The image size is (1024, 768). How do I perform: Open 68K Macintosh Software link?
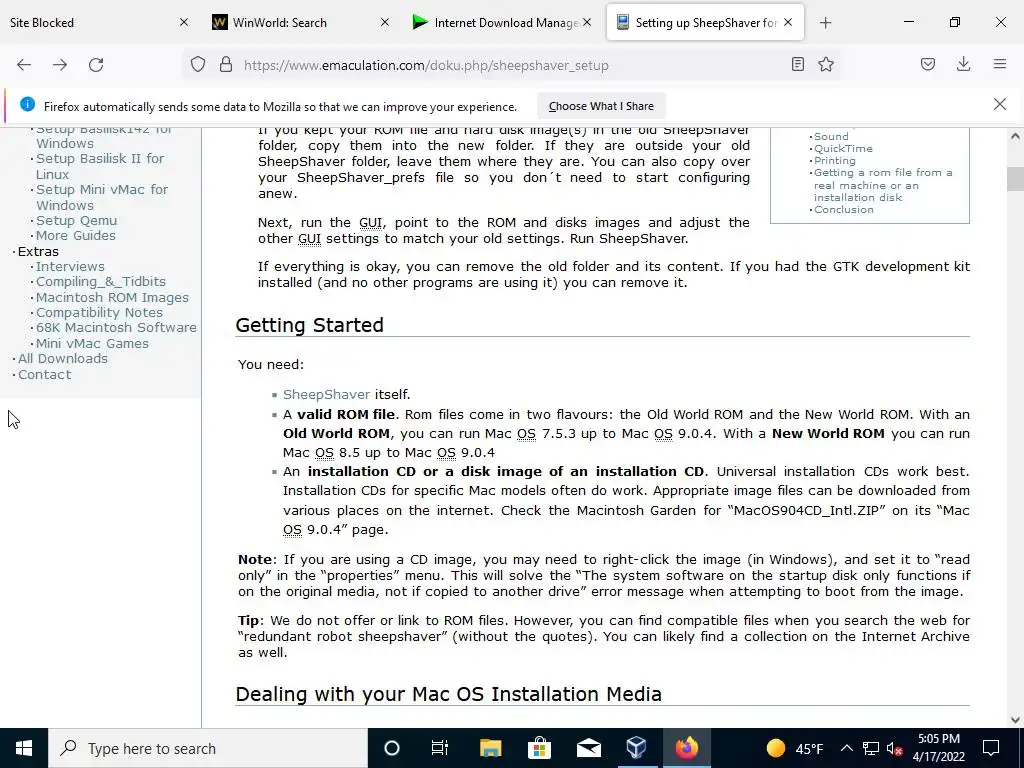[x=116, y=327]
